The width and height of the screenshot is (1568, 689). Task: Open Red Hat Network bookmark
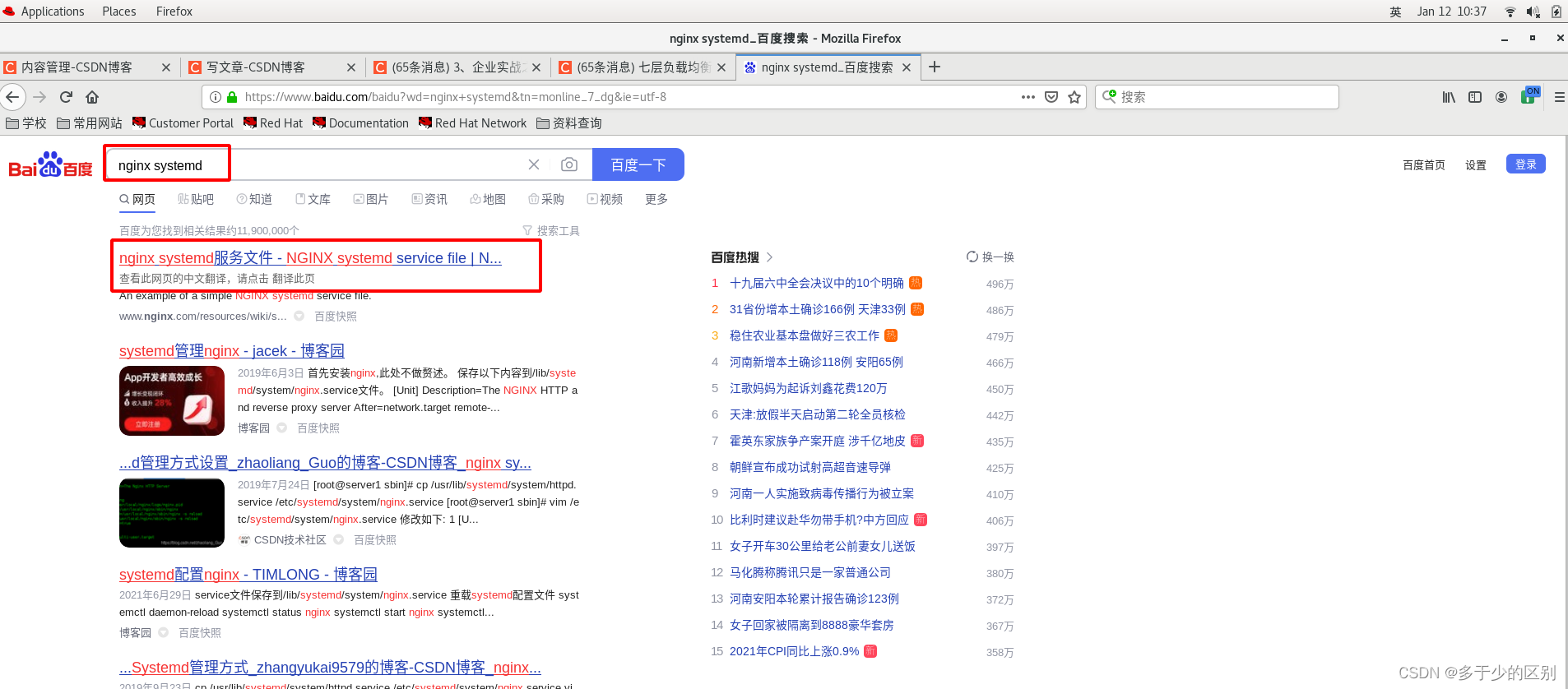[x=472, y=123]
